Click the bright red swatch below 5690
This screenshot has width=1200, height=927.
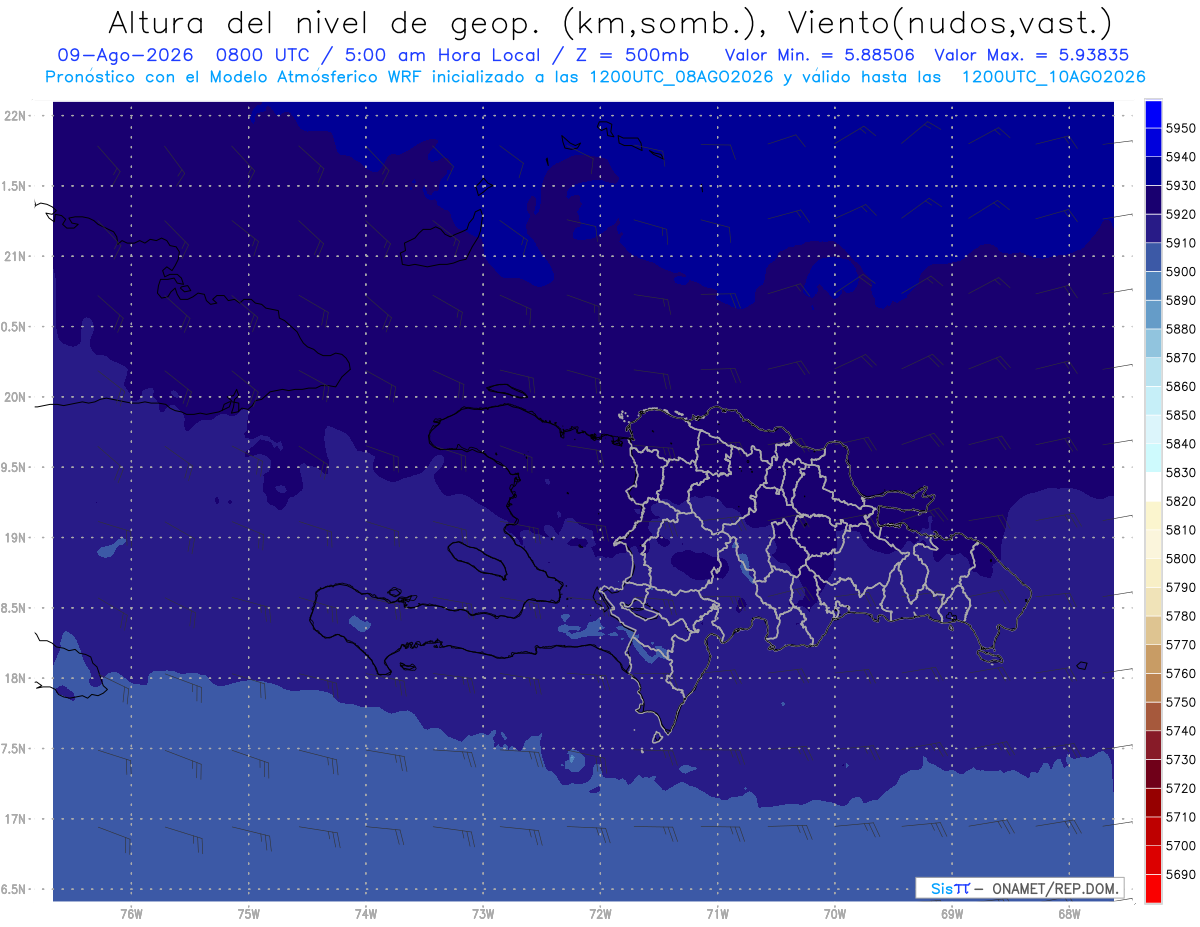(1153, 888)
